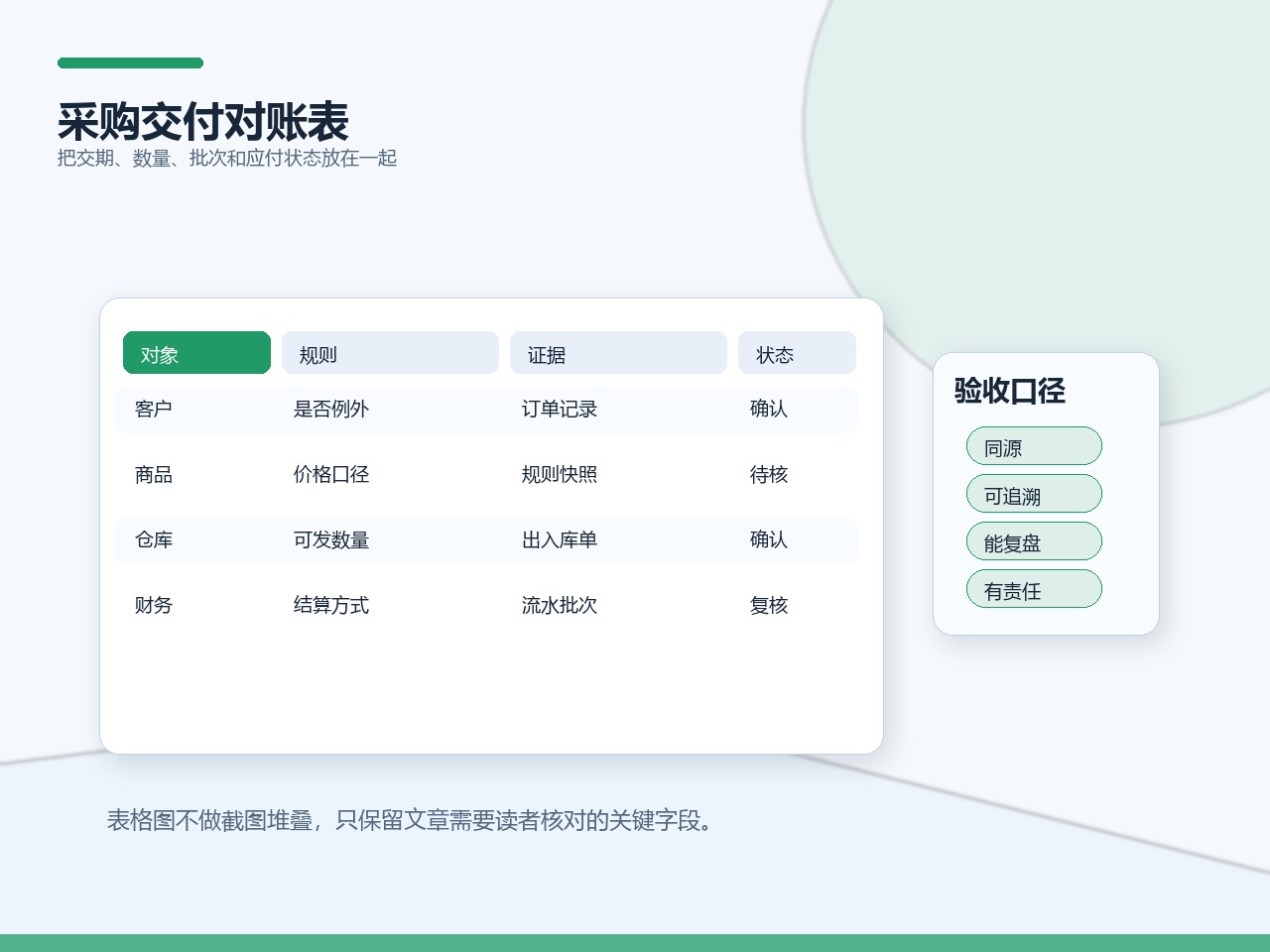This screenshot has width=1270, height=952.
Task: Click the 是否例外 cell
Action: 331,410
